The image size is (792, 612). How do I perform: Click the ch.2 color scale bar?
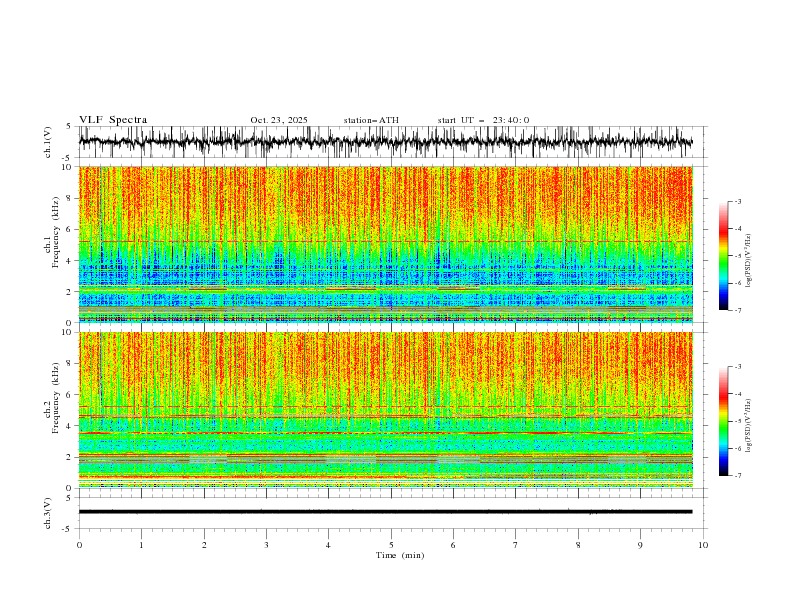(723, 421)
